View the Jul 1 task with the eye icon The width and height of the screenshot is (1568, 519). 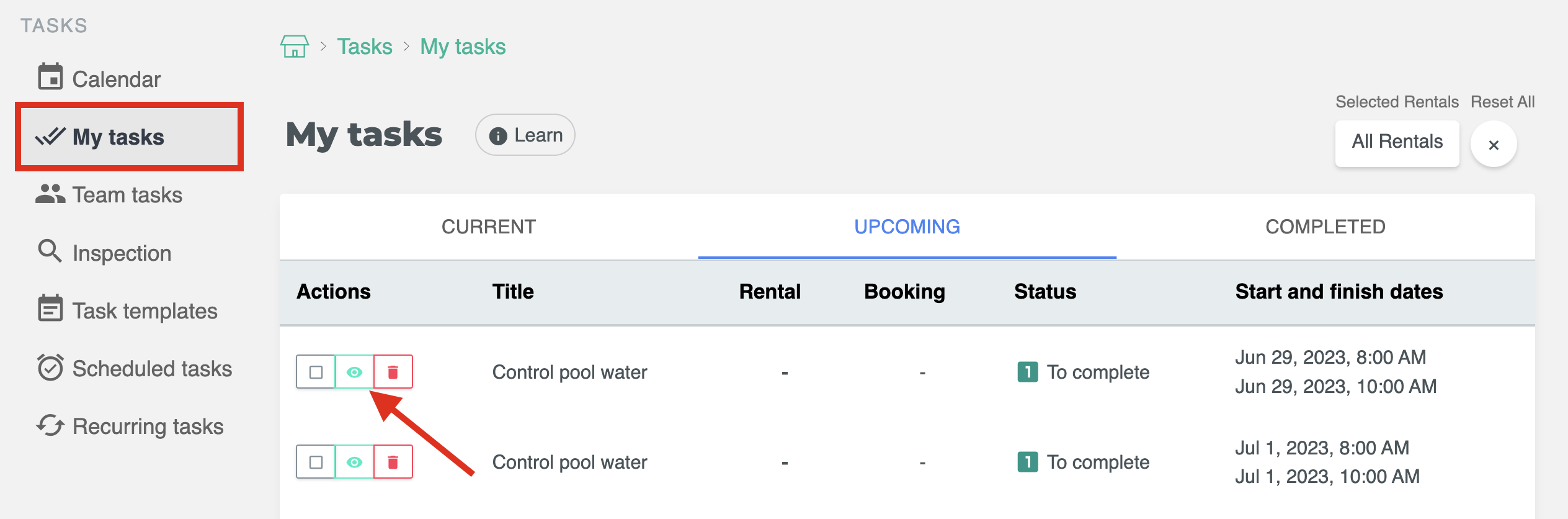pos(354,462)
